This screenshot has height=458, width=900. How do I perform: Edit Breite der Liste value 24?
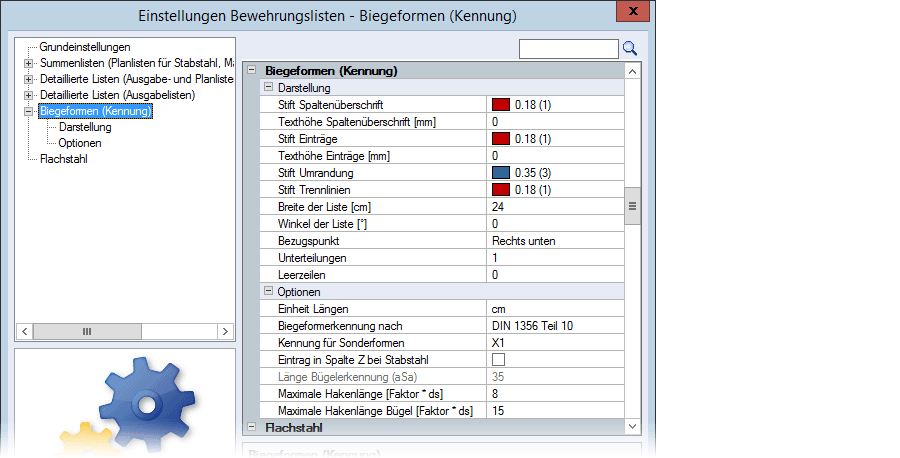(555, 207)
